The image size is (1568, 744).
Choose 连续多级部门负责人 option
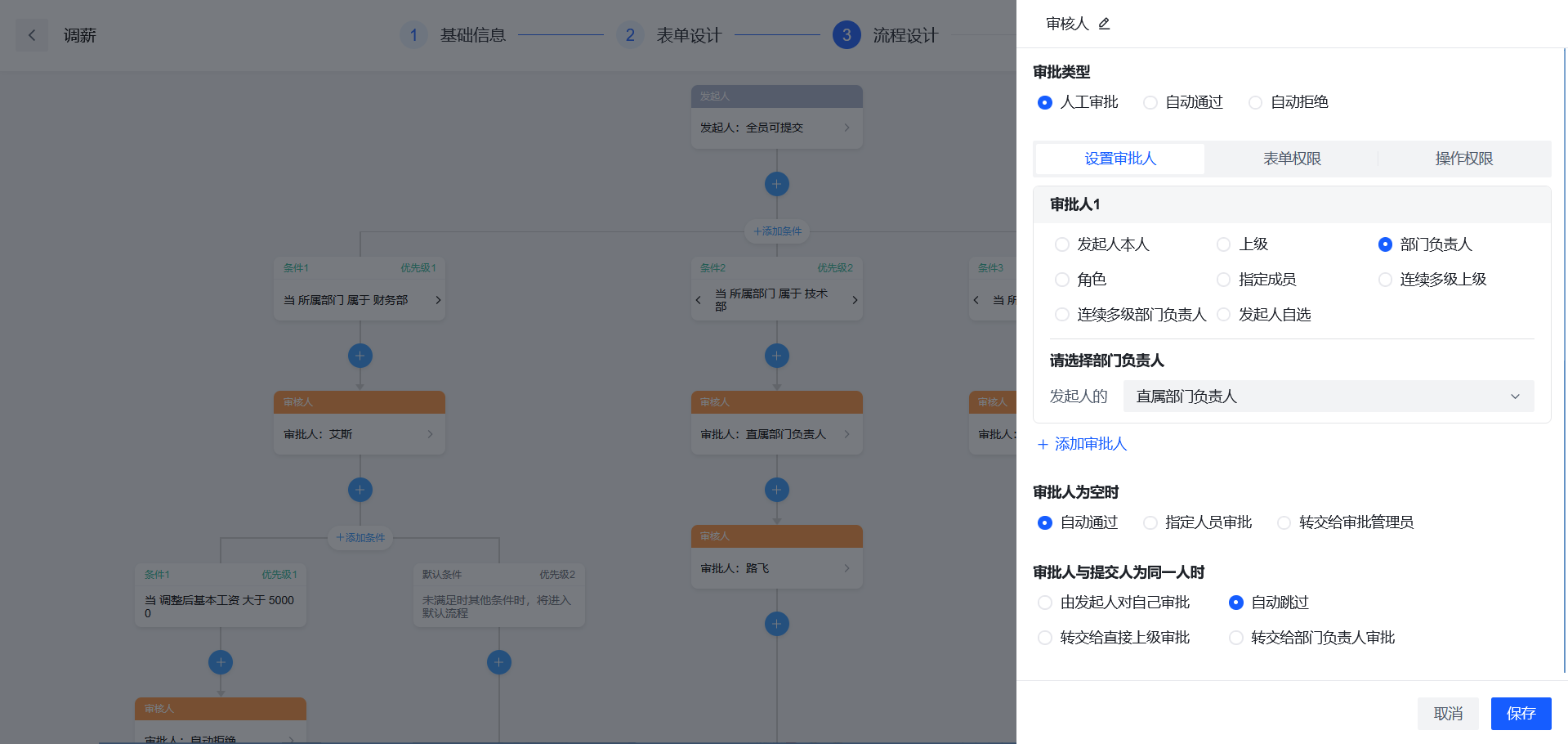1131,315
